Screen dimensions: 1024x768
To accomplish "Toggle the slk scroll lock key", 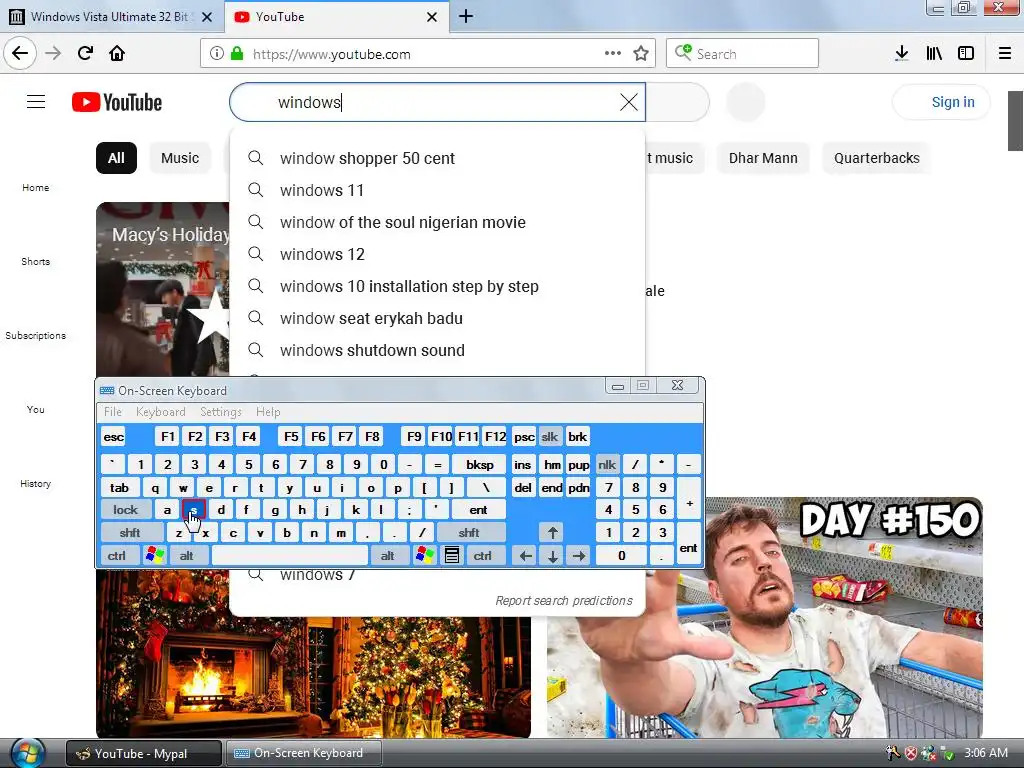I will [550, 436].
